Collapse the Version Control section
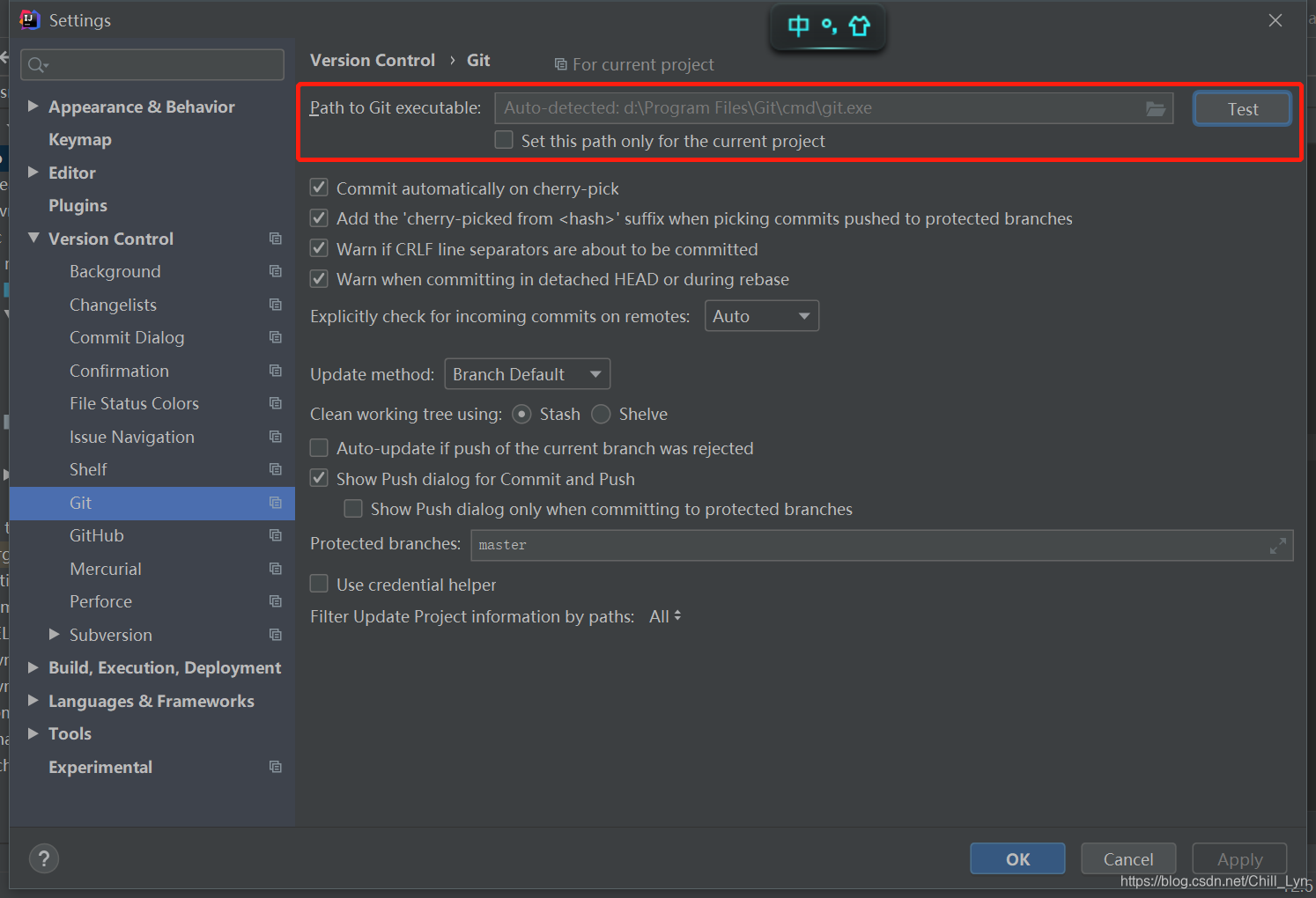1316x898 pixels. pyautogui.click(x=33, y=238)
